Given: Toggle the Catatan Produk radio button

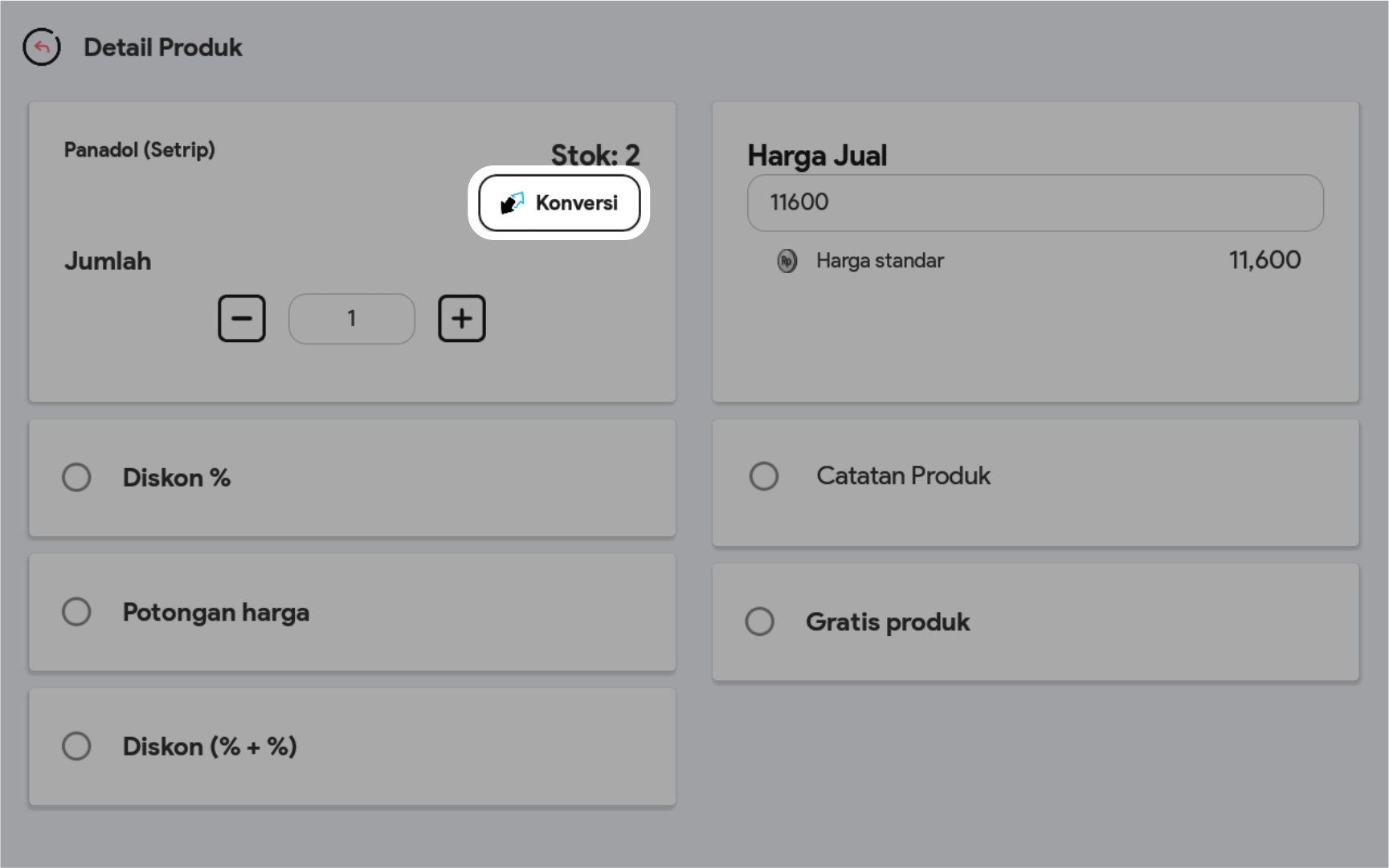Looking at the screenshot, I should click(764, 476).
